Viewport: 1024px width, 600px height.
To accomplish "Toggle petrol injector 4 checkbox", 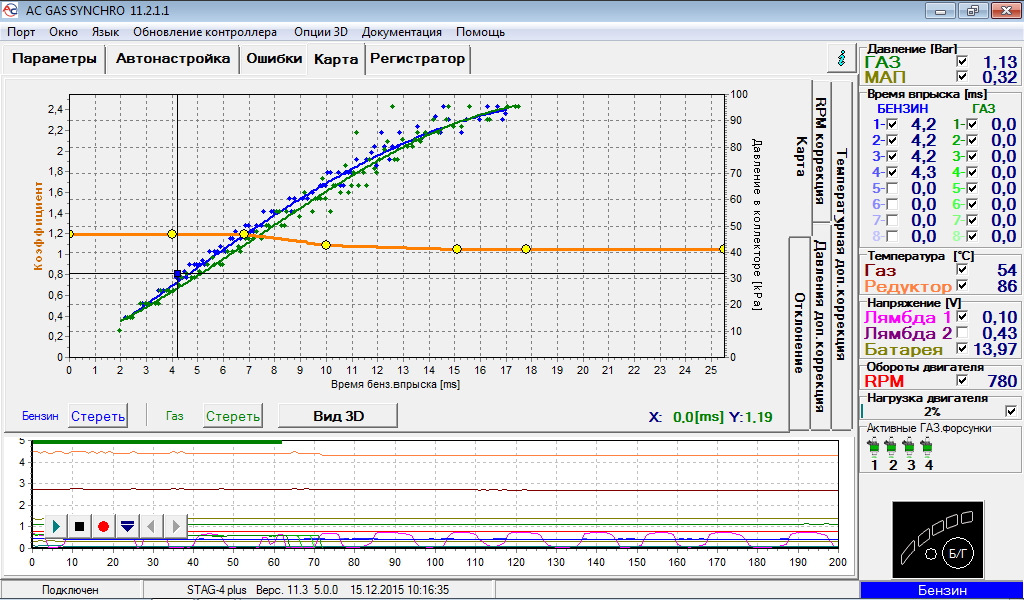I will click(x=892, y=172).
